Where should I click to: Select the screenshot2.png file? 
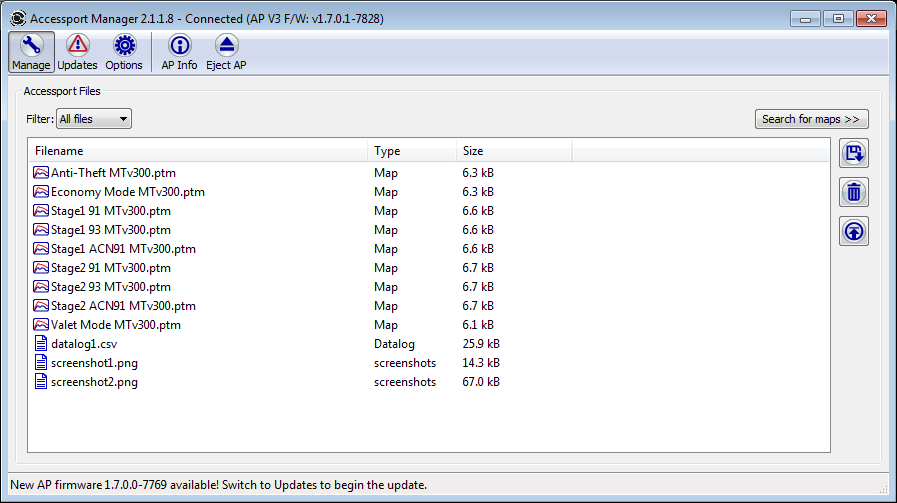coord(94,382)
